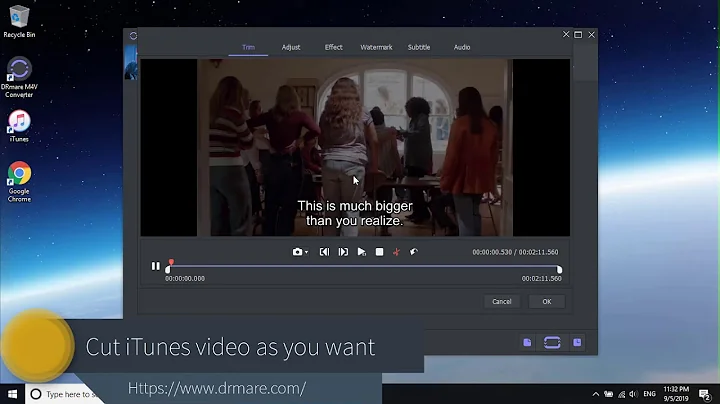Open the Effect tab

[333, 47]
